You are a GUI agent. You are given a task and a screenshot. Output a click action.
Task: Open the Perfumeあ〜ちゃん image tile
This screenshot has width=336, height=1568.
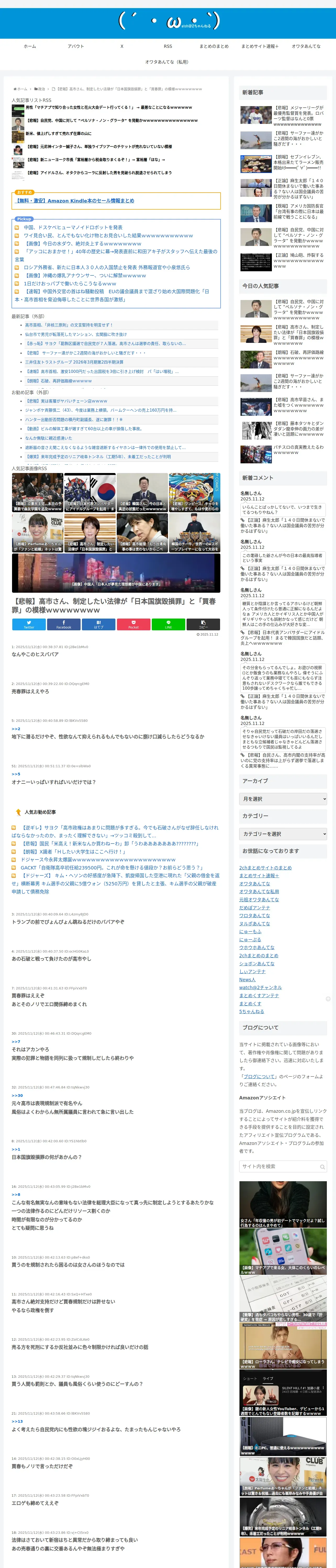[x=37, y=533]
